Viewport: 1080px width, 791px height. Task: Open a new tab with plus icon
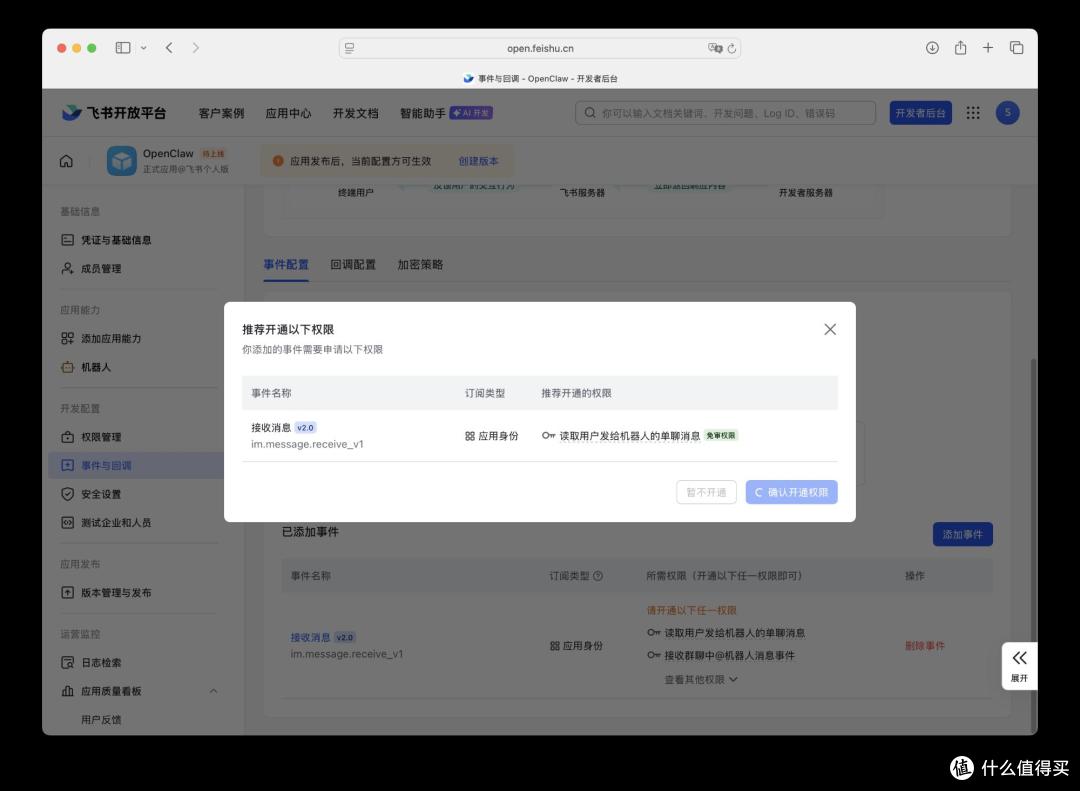click(x=988, y=48)
